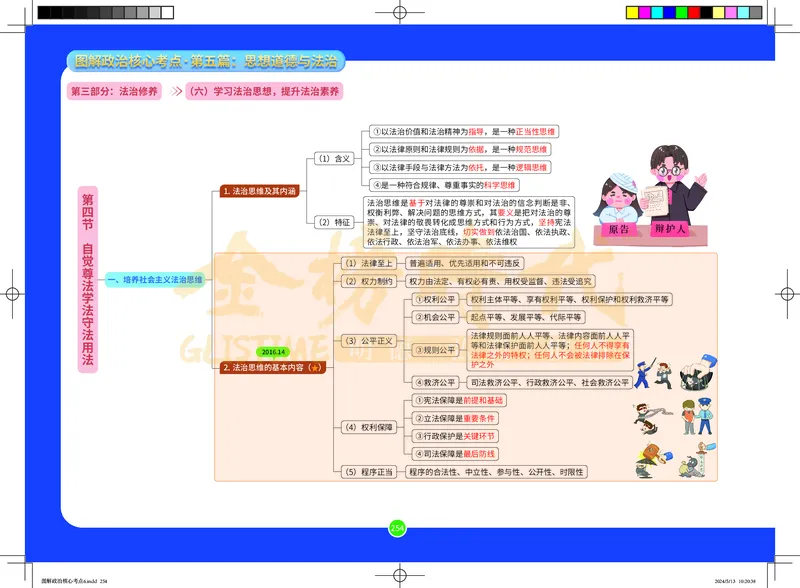Select the fishing net cartoon illustration
The image size is (800, 588).
tap(697, 373)
